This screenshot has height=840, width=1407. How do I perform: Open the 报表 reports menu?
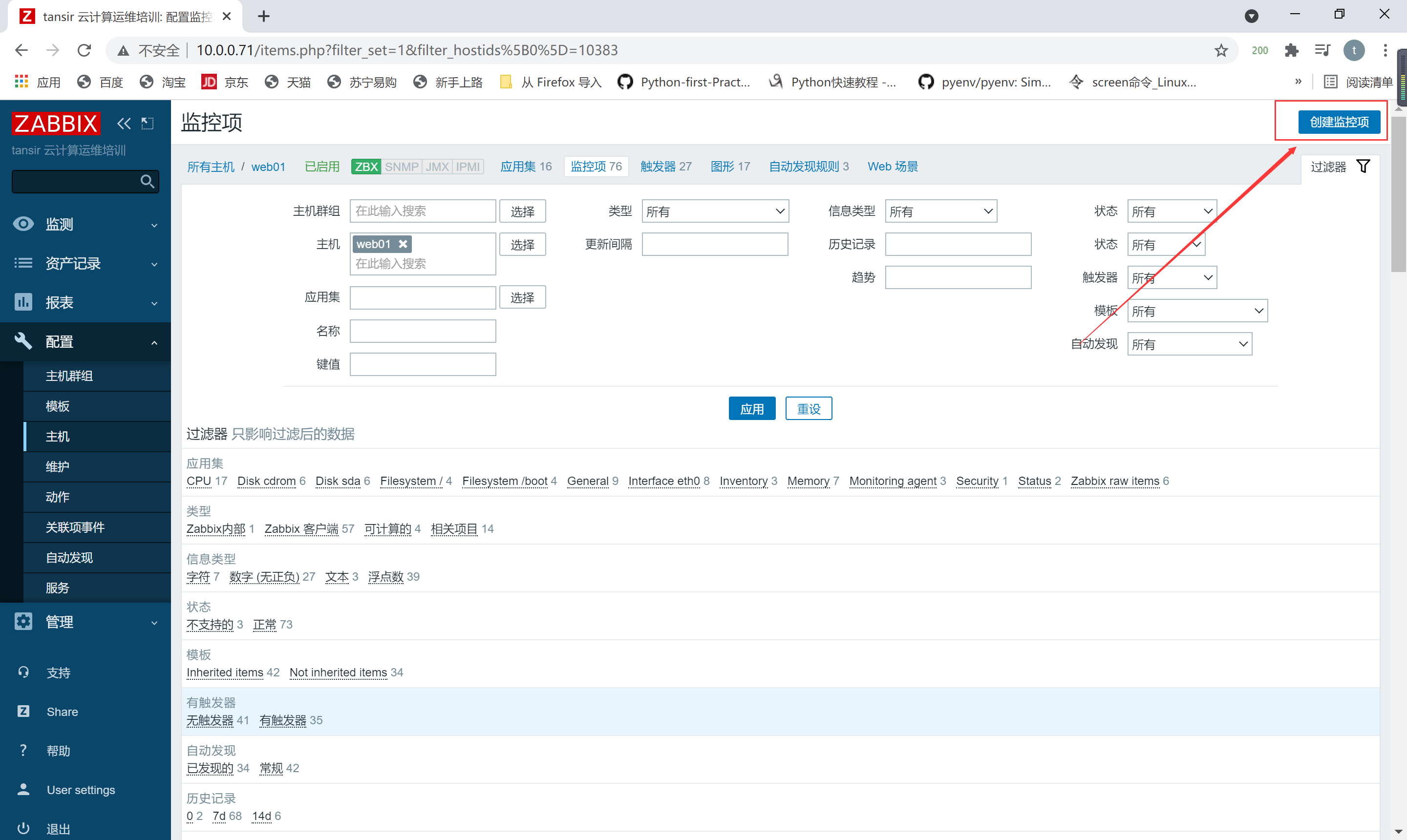85,302
